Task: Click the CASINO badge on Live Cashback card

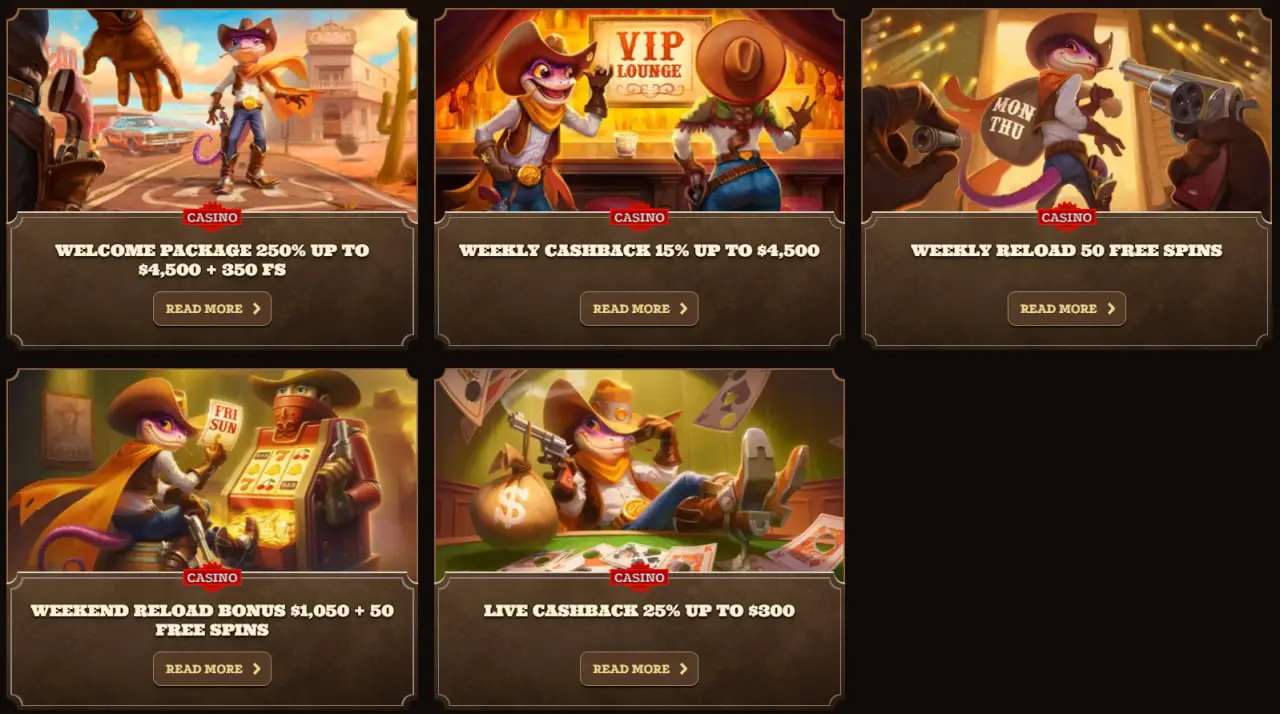Action: click(x=639, y=577)
